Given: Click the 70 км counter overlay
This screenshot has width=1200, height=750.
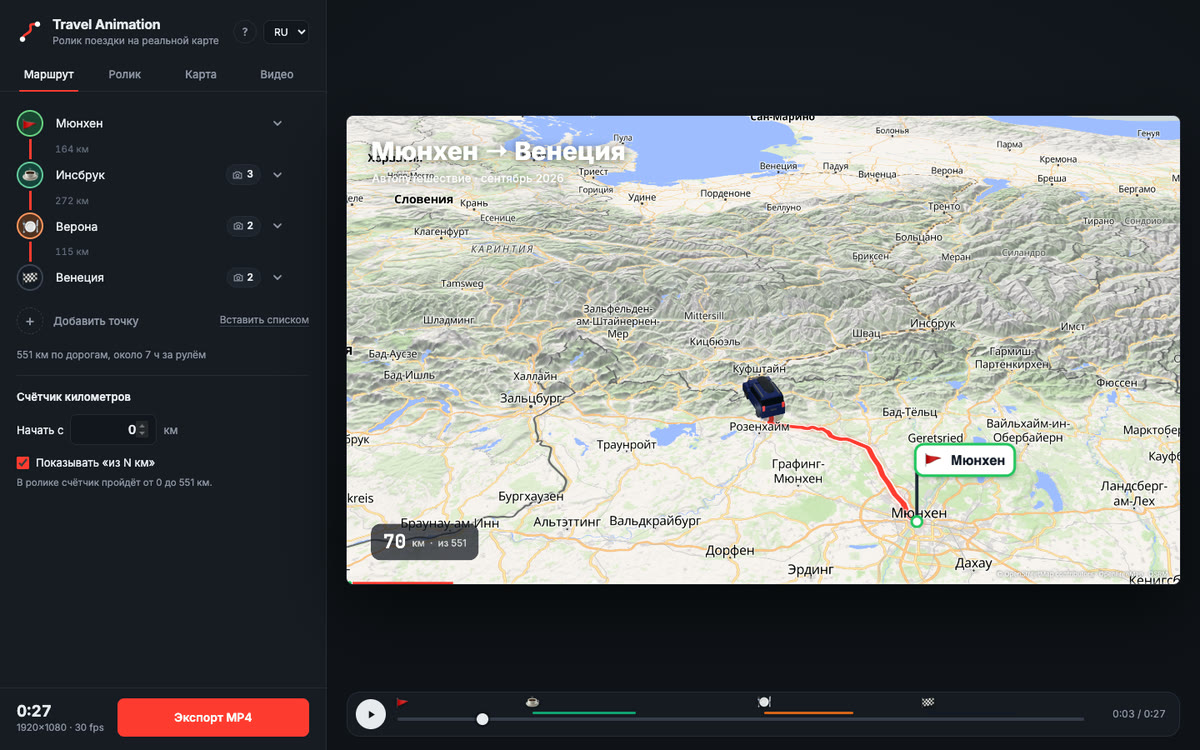Looking at the screenshot, I should coord(425,542).
